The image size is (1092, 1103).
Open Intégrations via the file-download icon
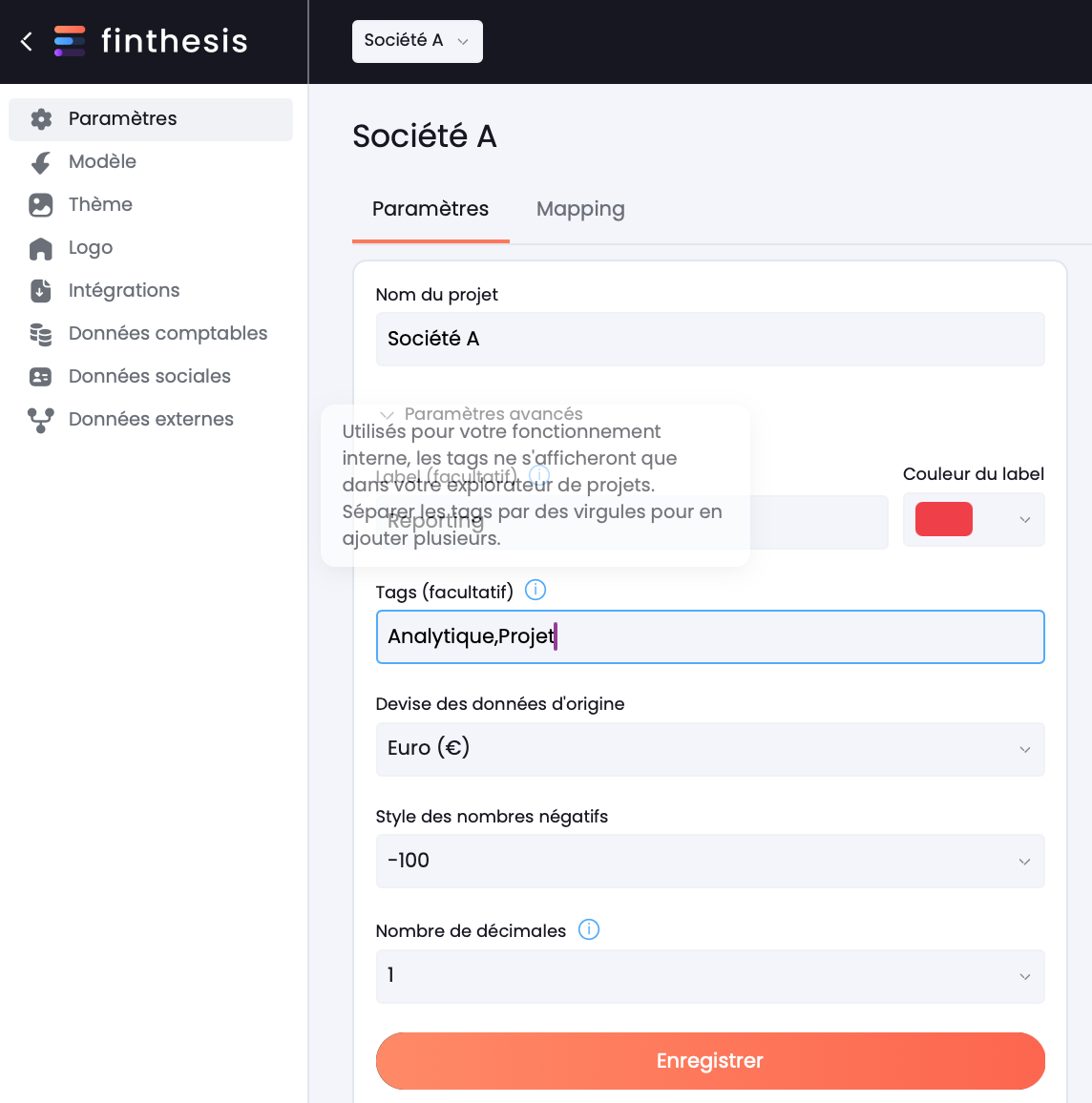click(41, 290)
